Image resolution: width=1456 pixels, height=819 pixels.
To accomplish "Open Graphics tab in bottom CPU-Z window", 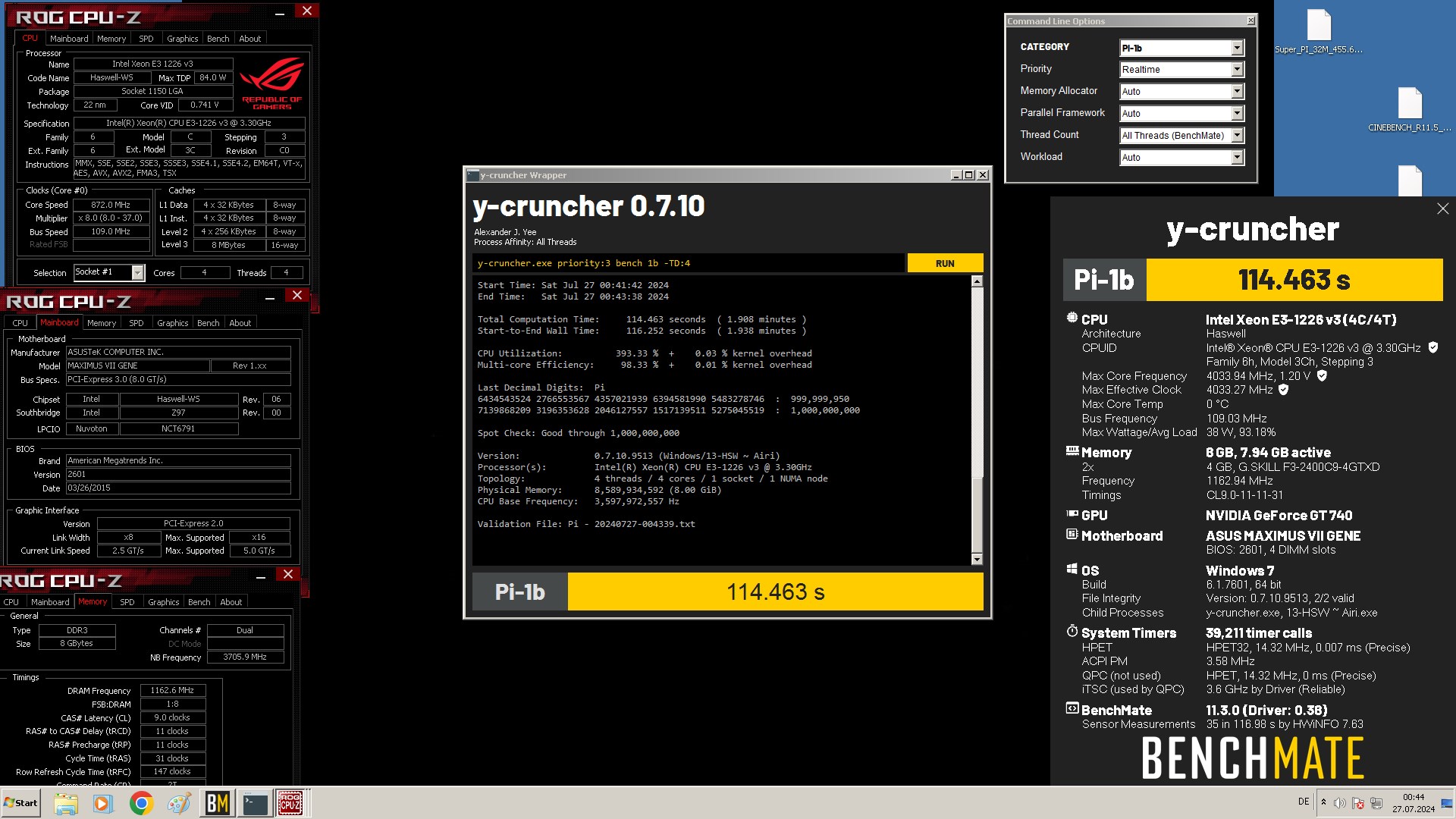I will tap(163, 602).
